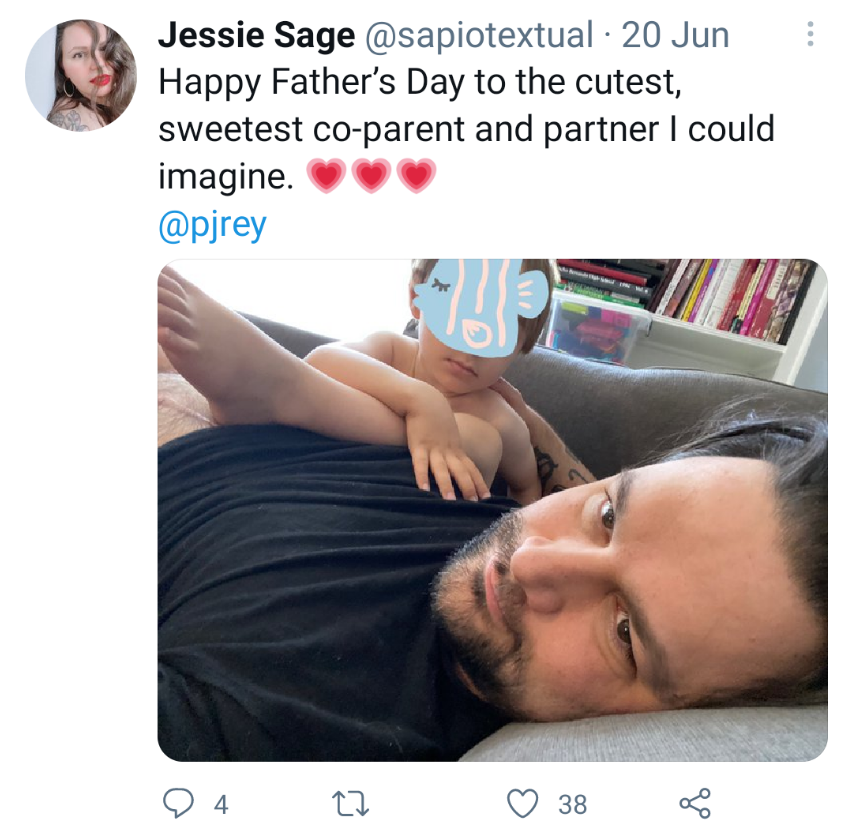853x835 pixels.
Task: Open the share icon options
Action: tap(695, 803)
